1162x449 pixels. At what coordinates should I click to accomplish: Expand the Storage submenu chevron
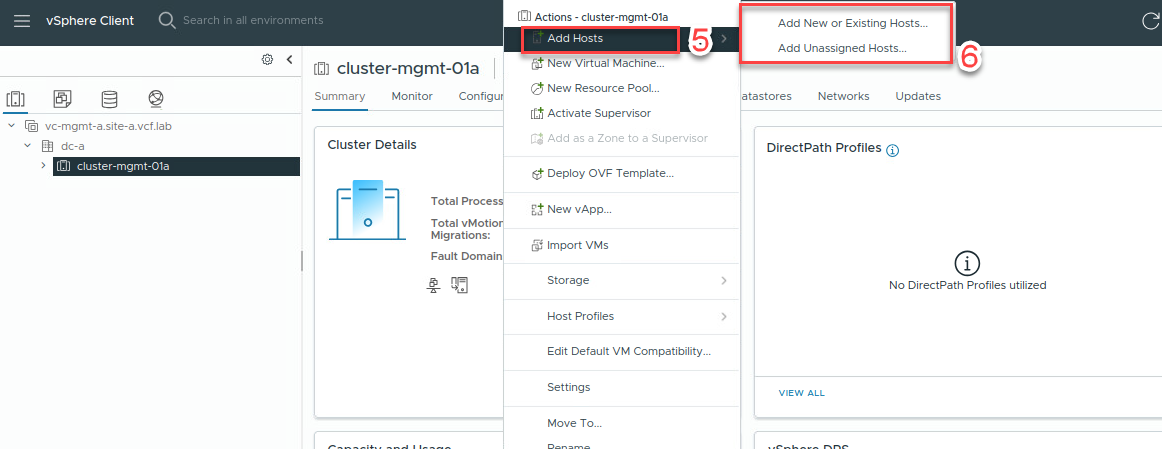coord(724,281)
